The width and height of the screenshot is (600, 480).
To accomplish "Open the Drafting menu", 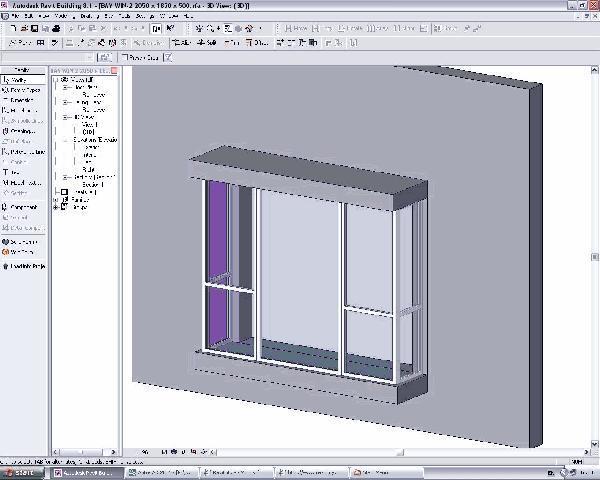I will (89, 16).
